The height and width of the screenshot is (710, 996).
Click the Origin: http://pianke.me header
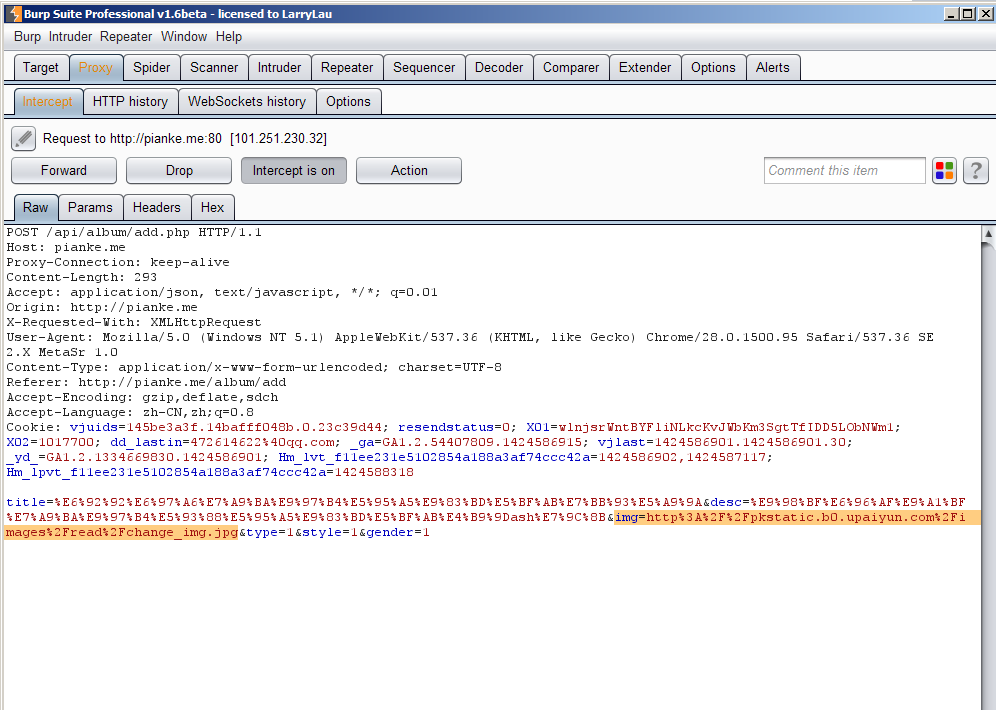pyautogui.click(x=102, y=307)
